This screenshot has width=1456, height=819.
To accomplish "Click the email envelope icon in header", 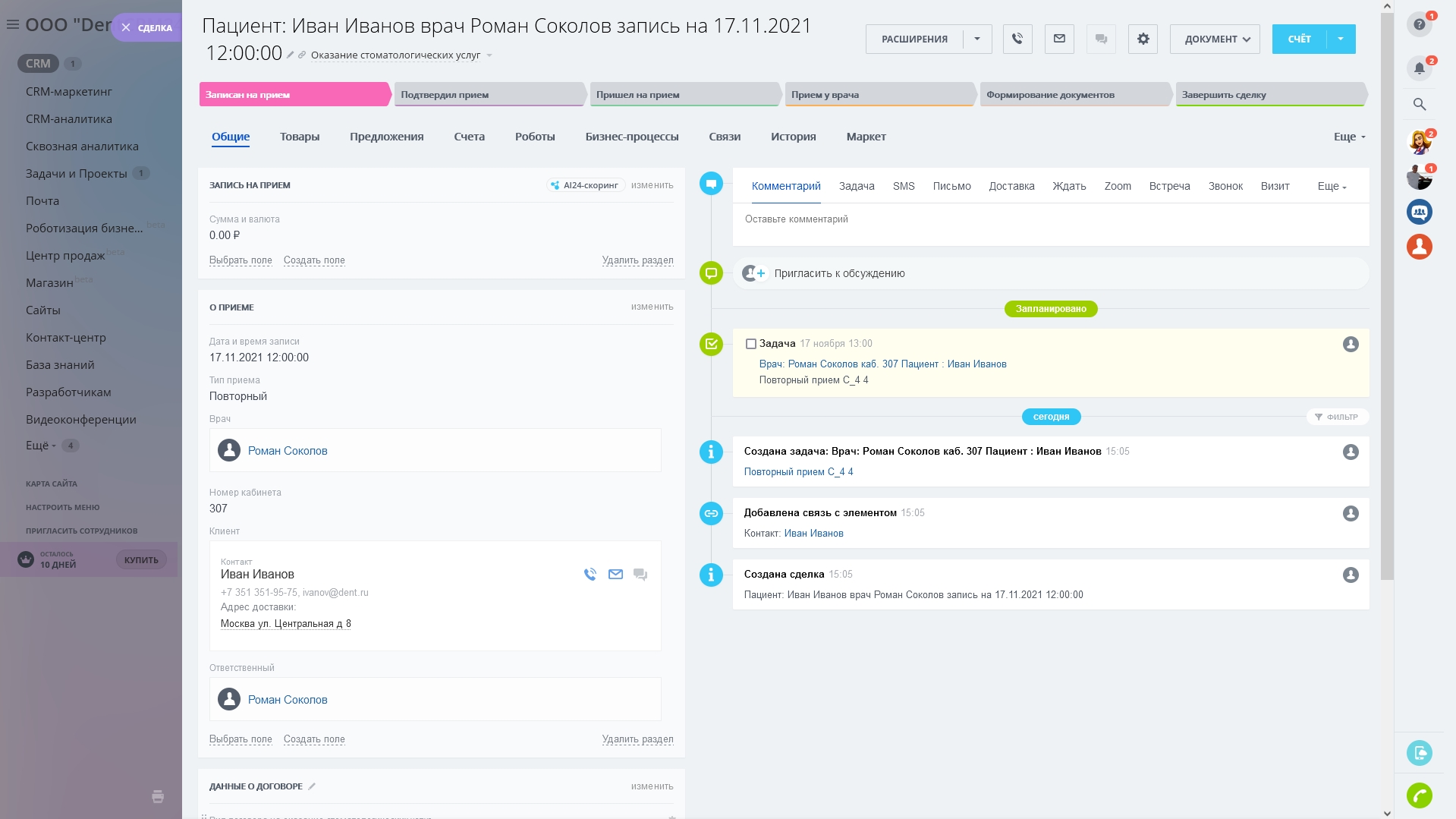I will [1059, 39].
